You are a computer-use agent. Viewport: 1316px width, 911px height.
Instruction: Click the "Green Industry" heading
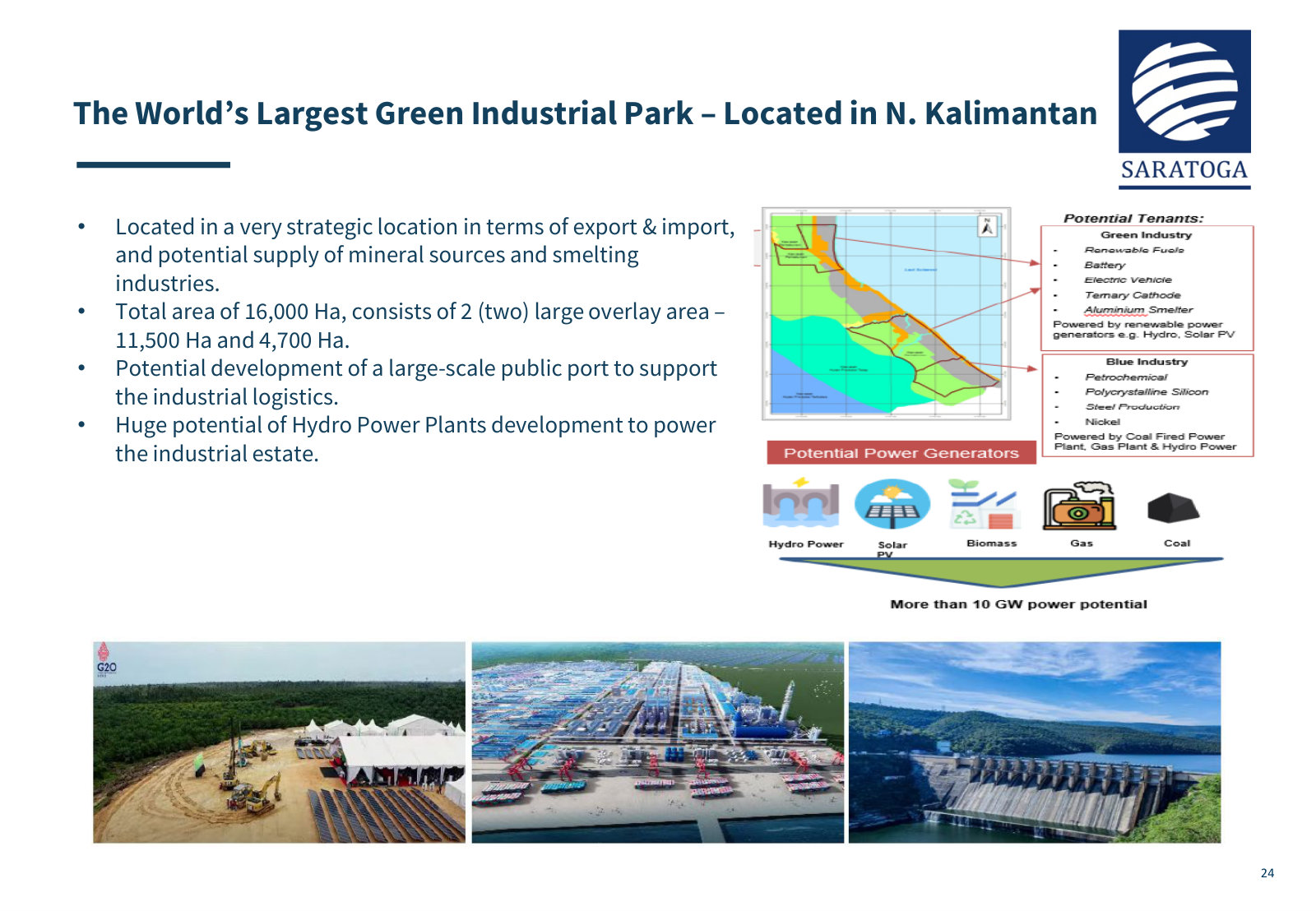point(1146,234)
